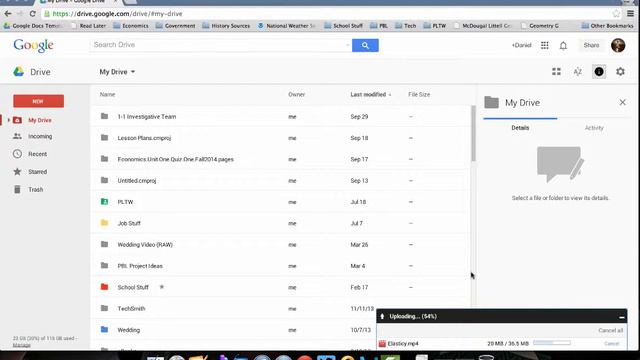Click the Manage storage link

21,345
